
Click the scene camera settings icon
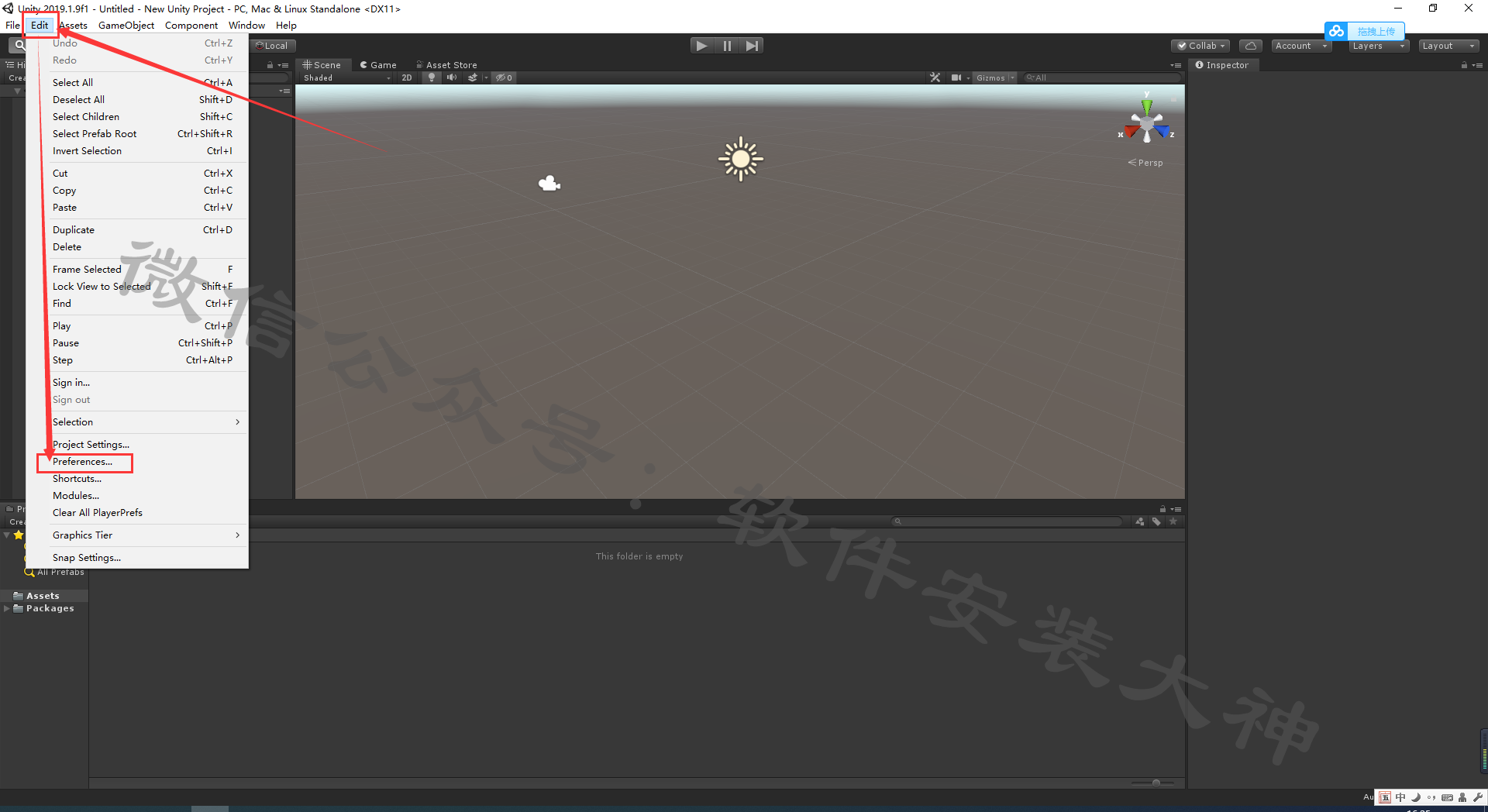pyautogui.click(x=957, y=77)
